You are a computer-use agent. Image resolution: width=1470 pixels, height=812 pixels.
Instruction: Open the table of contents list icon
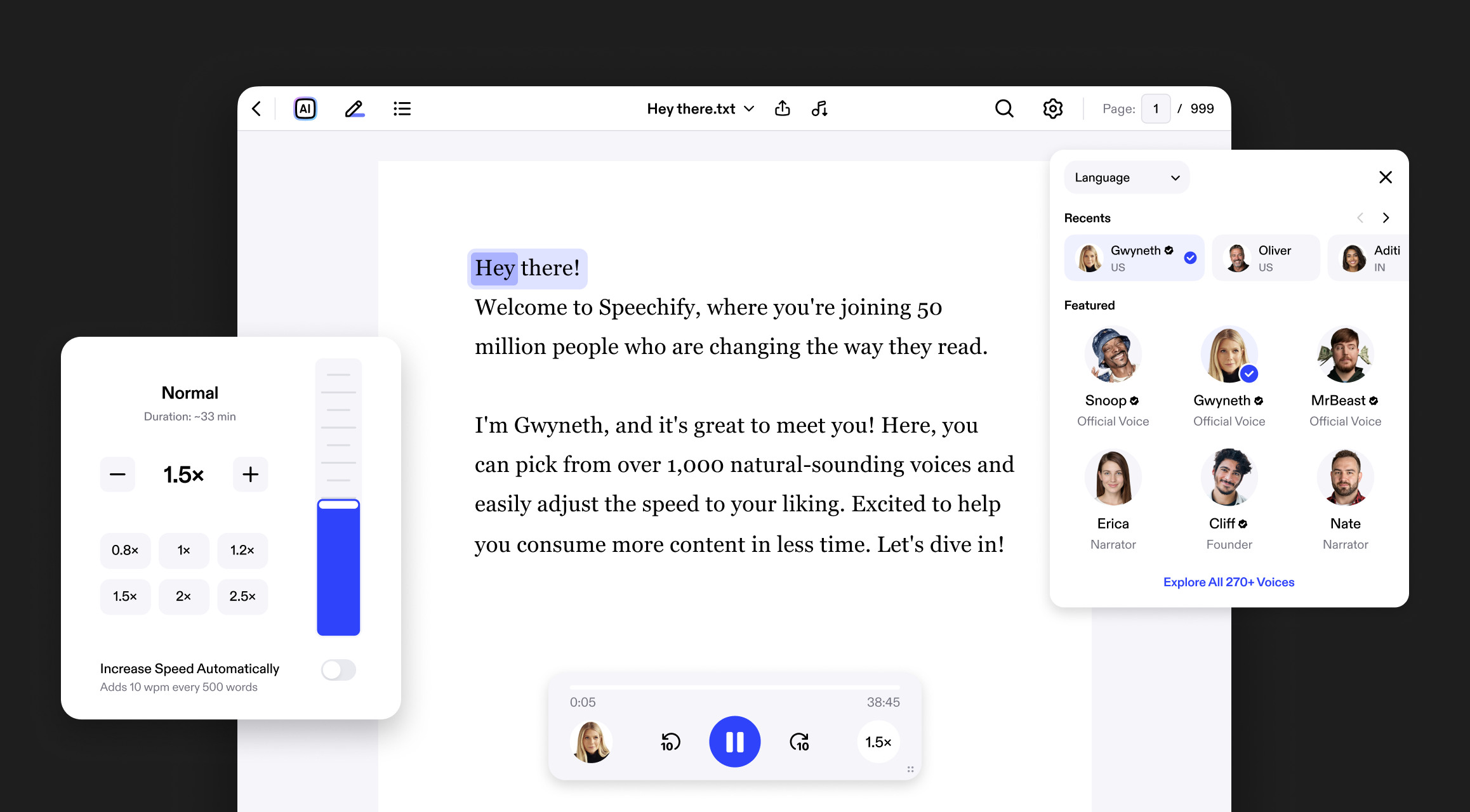coord(402,108)
